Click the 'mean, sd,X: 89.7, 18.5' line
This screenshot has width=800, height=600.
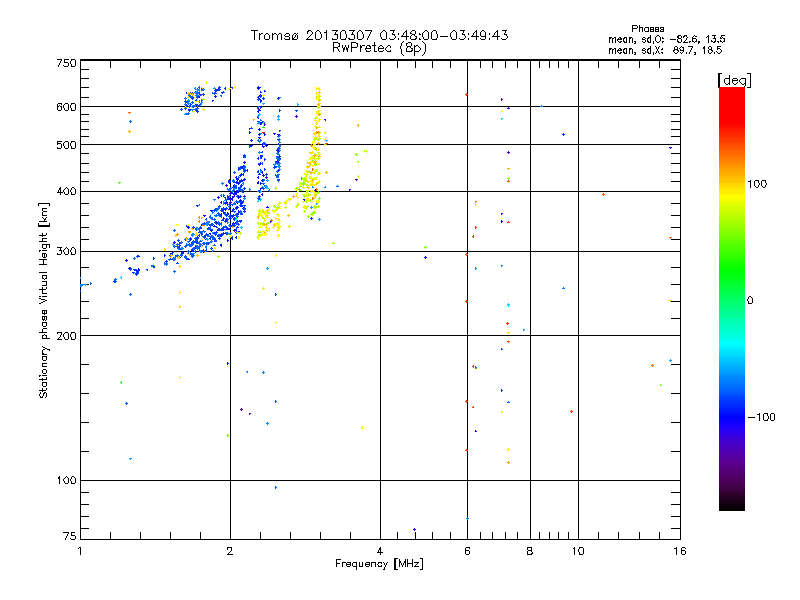tap(665, 50)
